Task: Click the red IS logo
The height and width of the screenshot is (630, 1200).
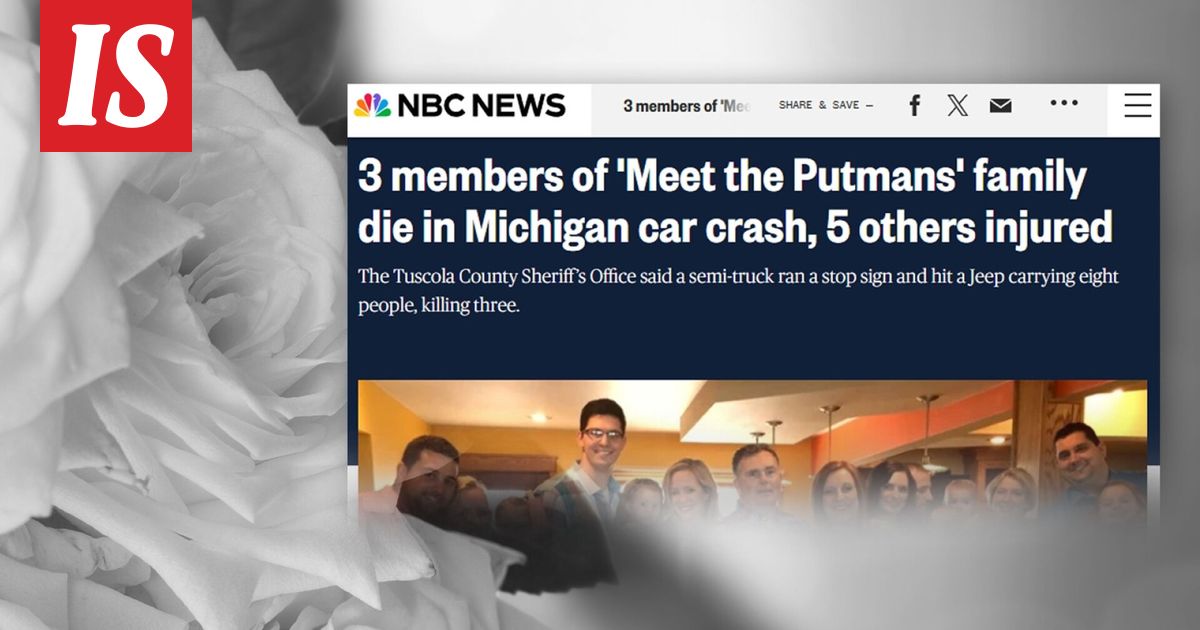Action: click(116, 75)
